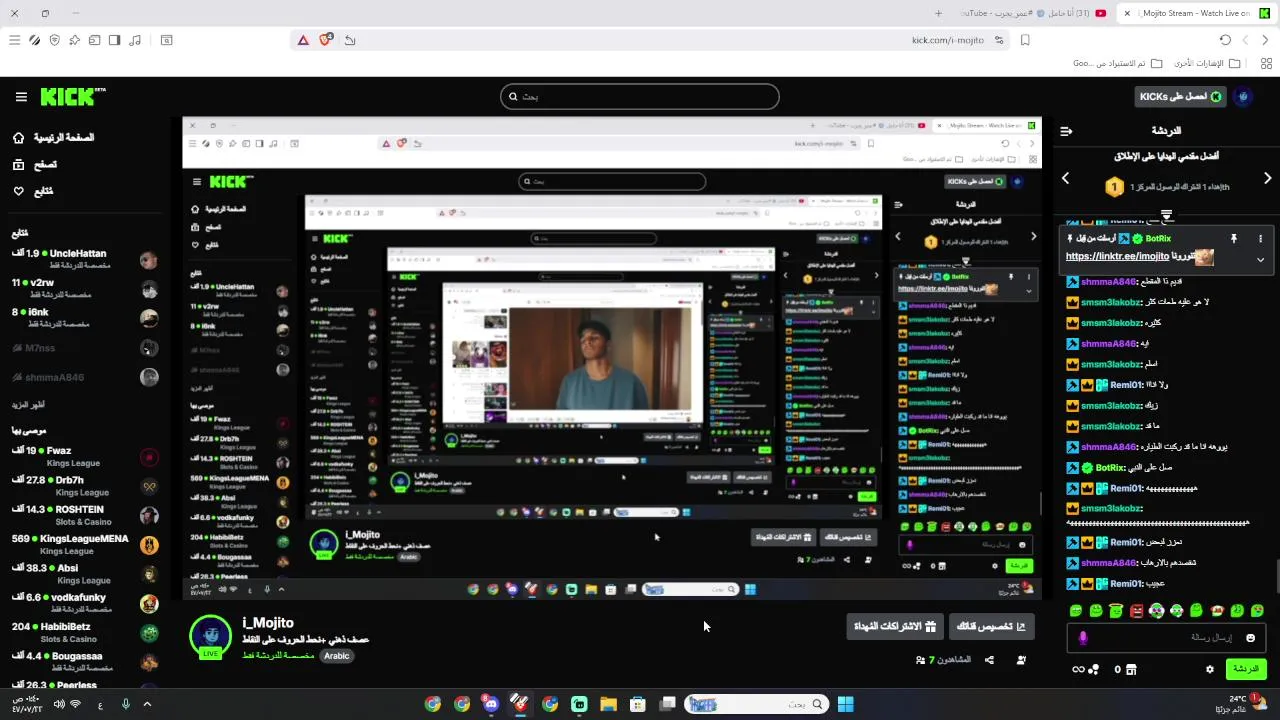Screen dimensions: 1280x720
Task: Bookmark this page with bookmark icon
Action: [1025, 40]
